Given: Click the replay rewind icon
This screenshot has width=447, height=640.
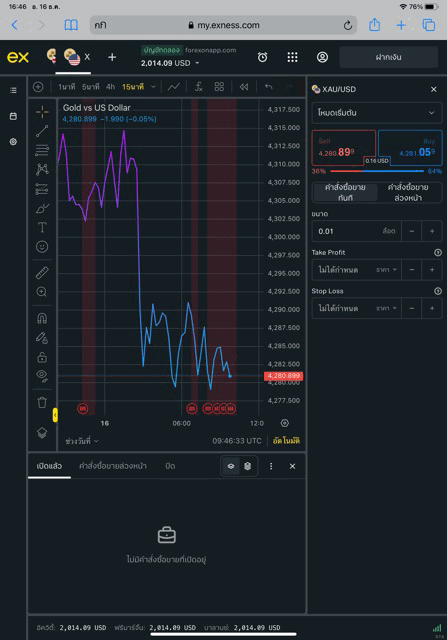Looking at the screenshot, I should pos(244,87).
